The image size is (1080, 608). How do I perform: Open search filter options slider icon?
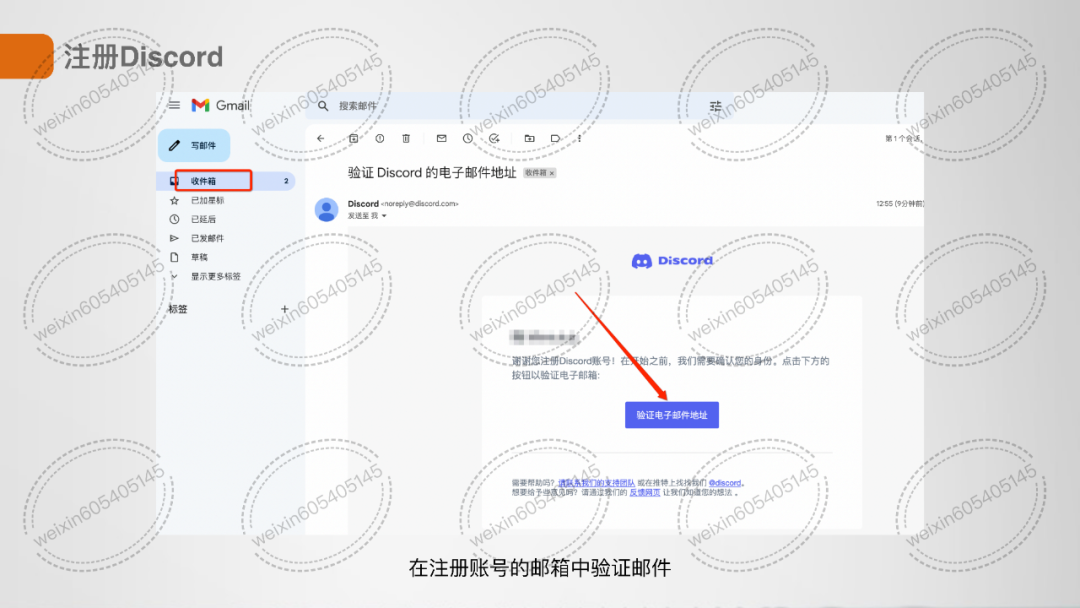716,106
